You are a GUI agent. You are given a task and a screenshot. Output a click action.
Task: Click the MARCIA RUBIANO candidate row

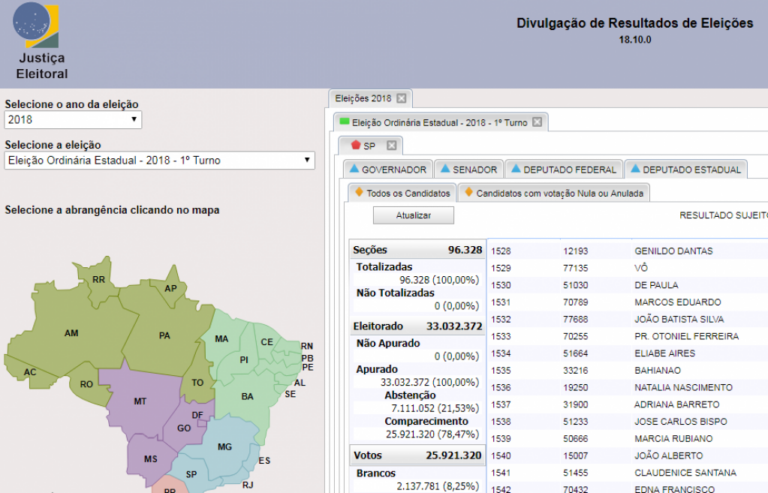click(627, 439)
